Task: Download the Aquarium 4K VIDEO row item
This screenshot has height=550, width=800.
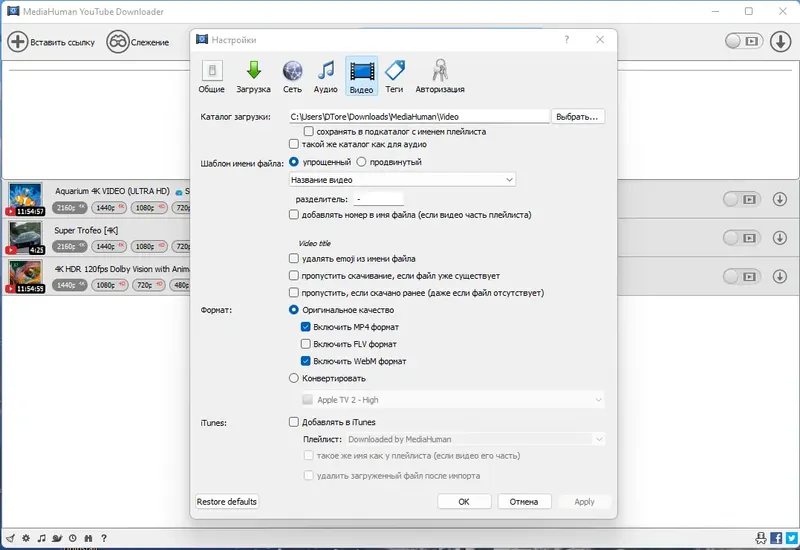Action: pos(780,199)
